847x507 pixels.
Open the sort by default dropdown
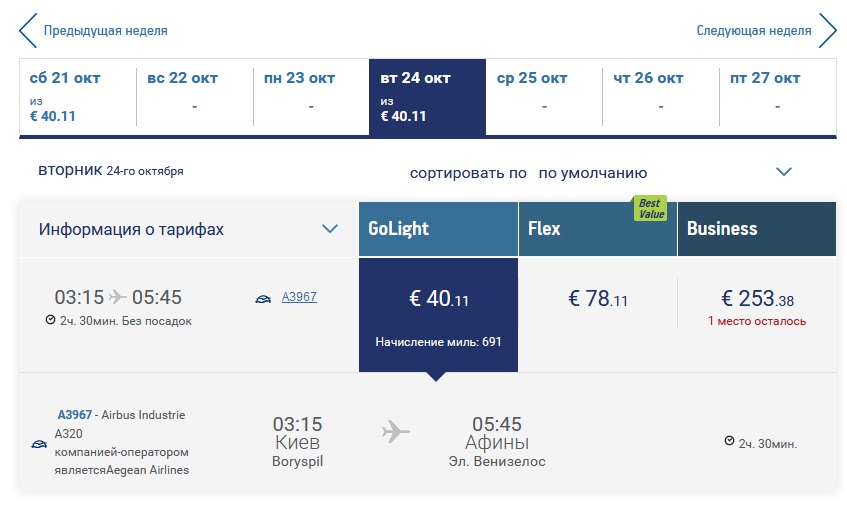click(x=784, y=172)
